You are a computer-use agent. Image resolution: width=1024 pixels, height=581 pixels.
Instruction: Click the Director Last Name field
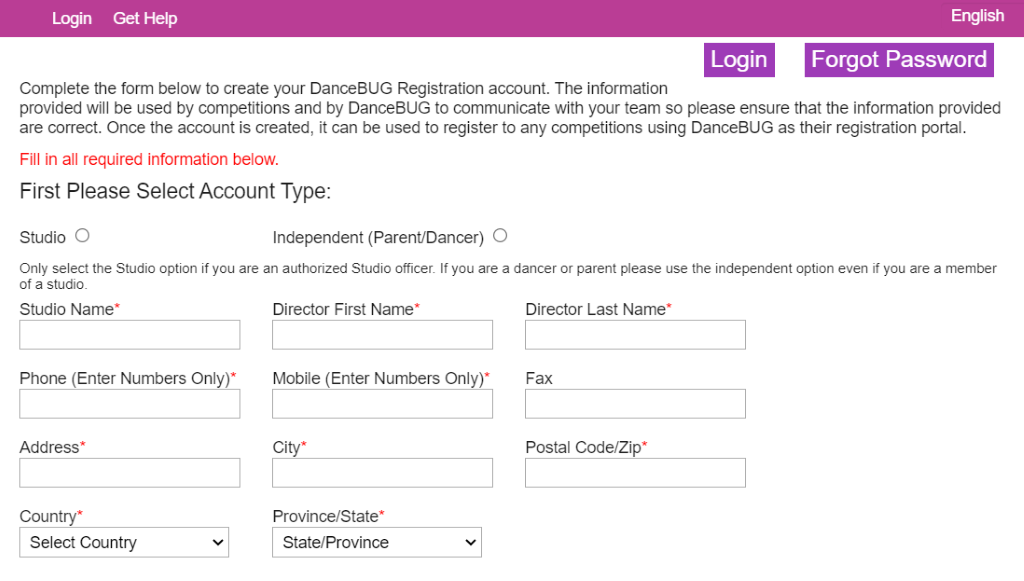[x=635, y=334]
